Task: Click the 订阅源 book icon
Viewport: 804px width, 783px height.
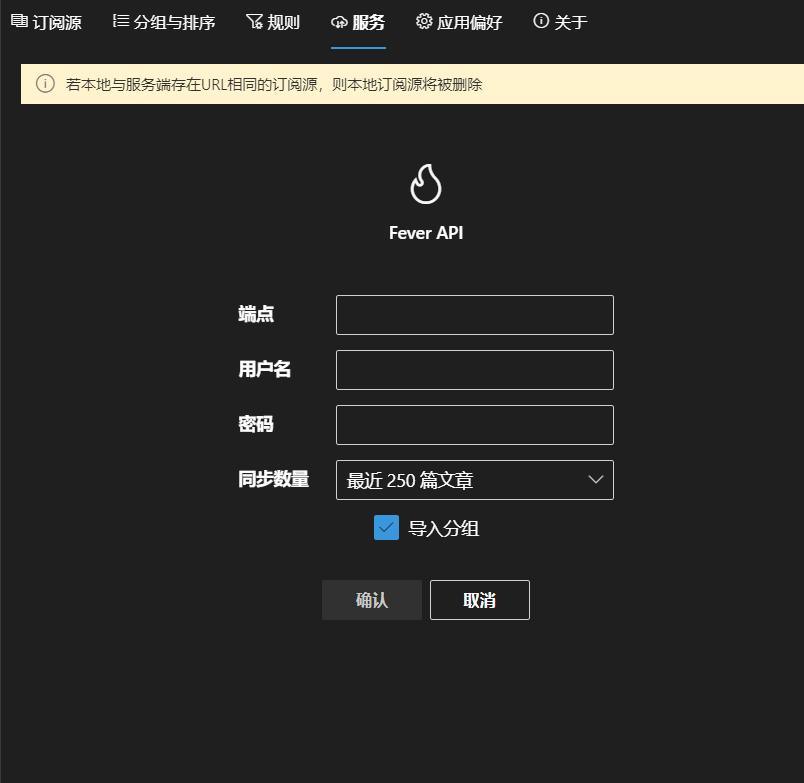Action: [x=20, y=21]
